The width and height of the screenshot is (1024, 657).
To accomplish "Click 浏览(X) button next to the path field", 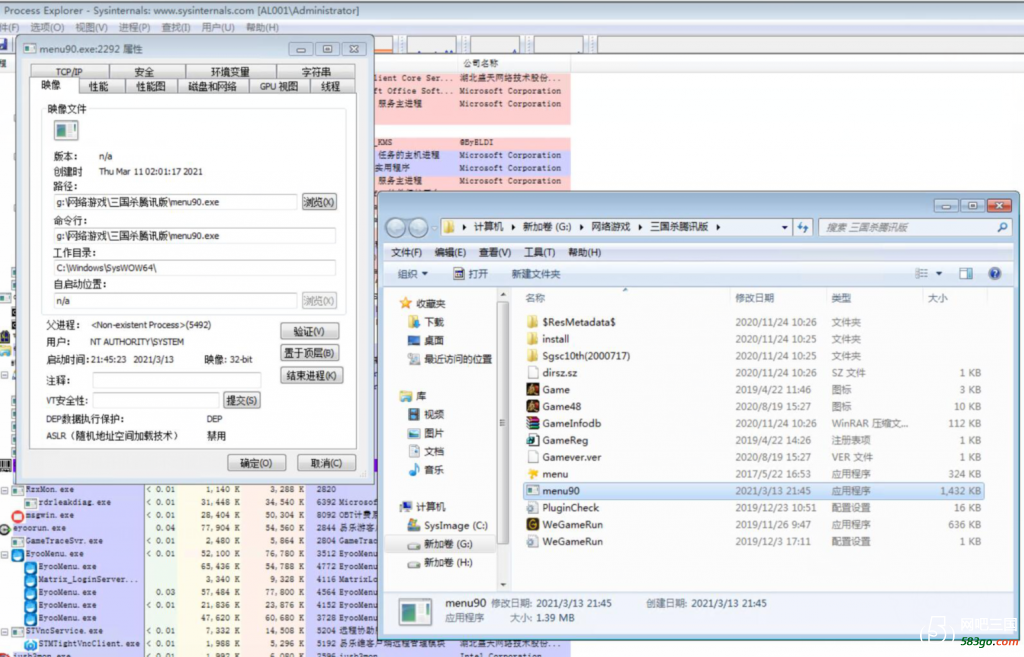I will tap(319, 202).
